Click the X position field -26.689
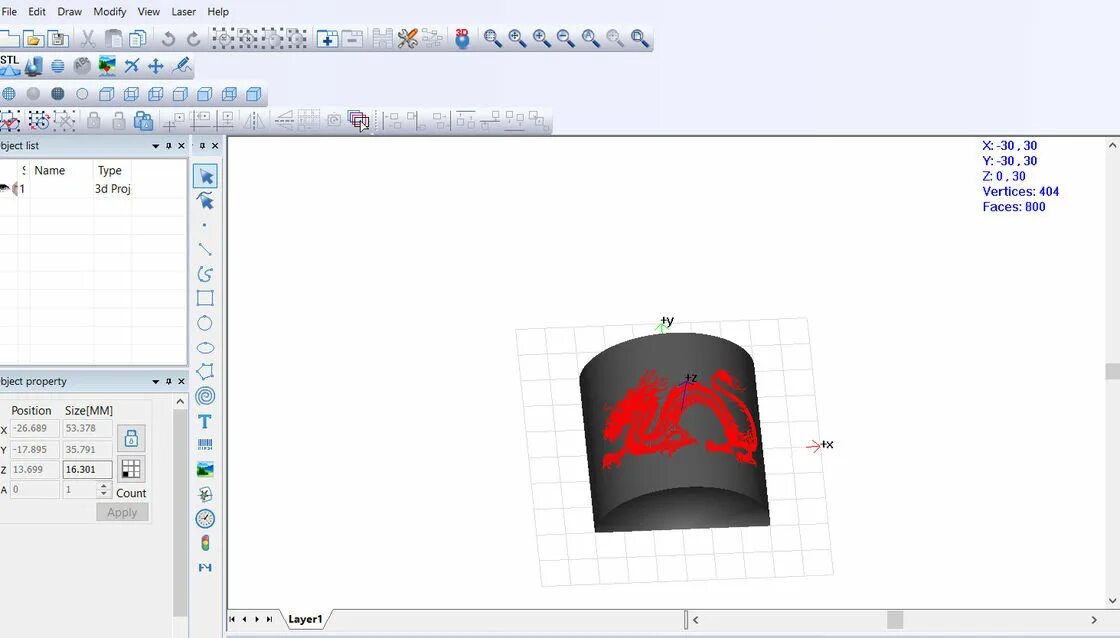This screenshot has height=638, width=1120. pos(34,429)
